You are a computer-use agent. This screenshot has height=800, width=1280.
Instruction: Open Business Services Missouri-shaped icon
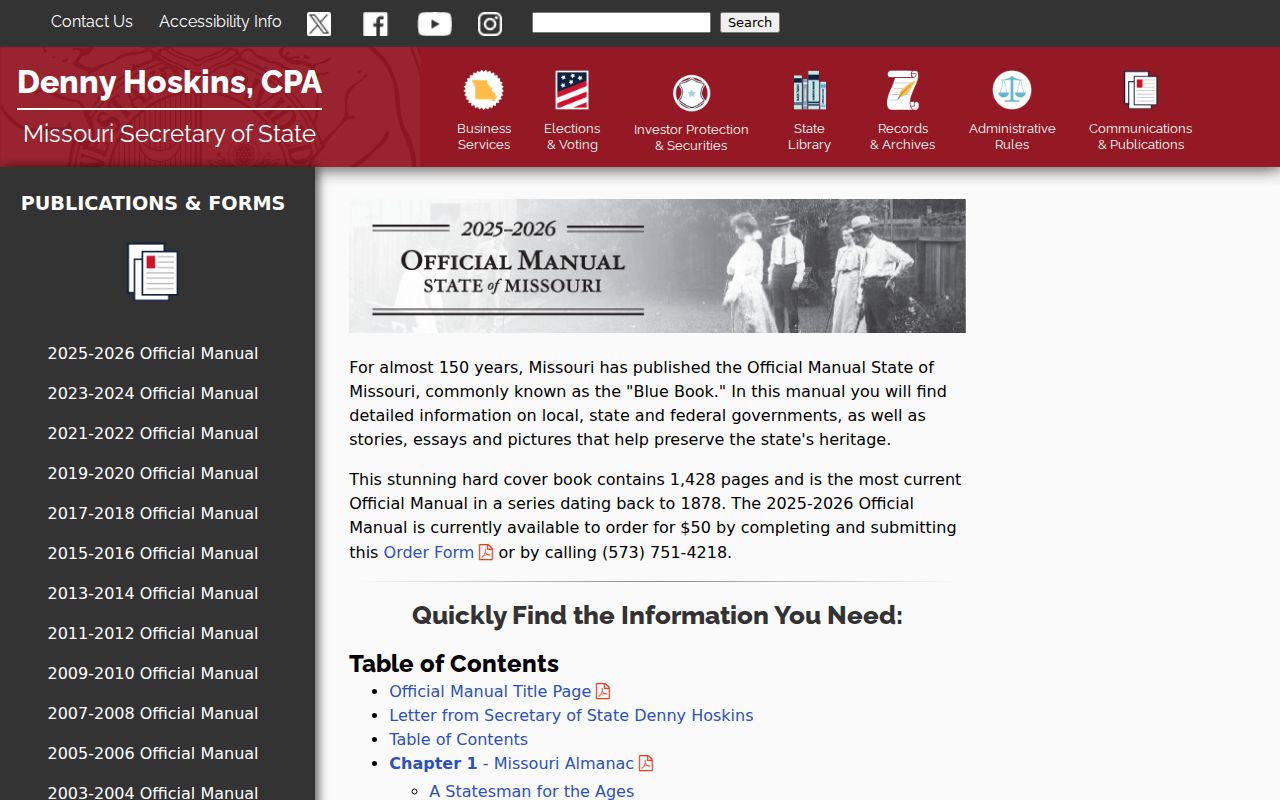484,90
